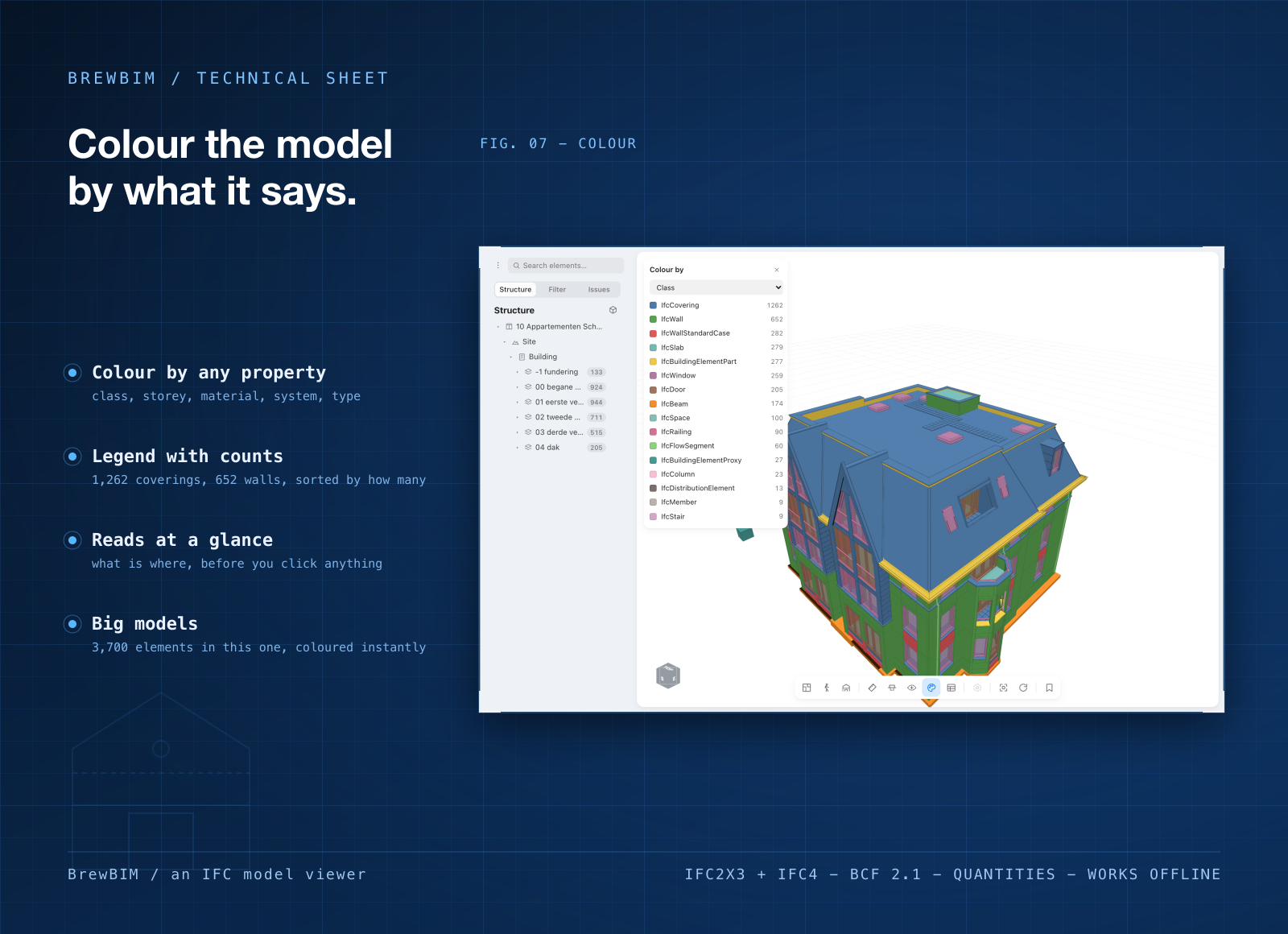
Task: Click the zoom to fit frame icon
Action: (1003, 688)
